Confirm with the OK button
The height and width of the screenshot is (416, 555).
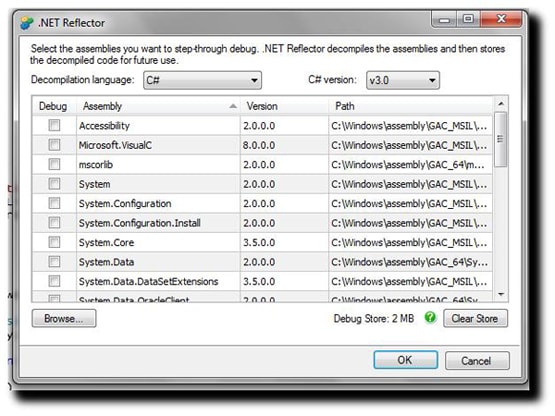406,360
